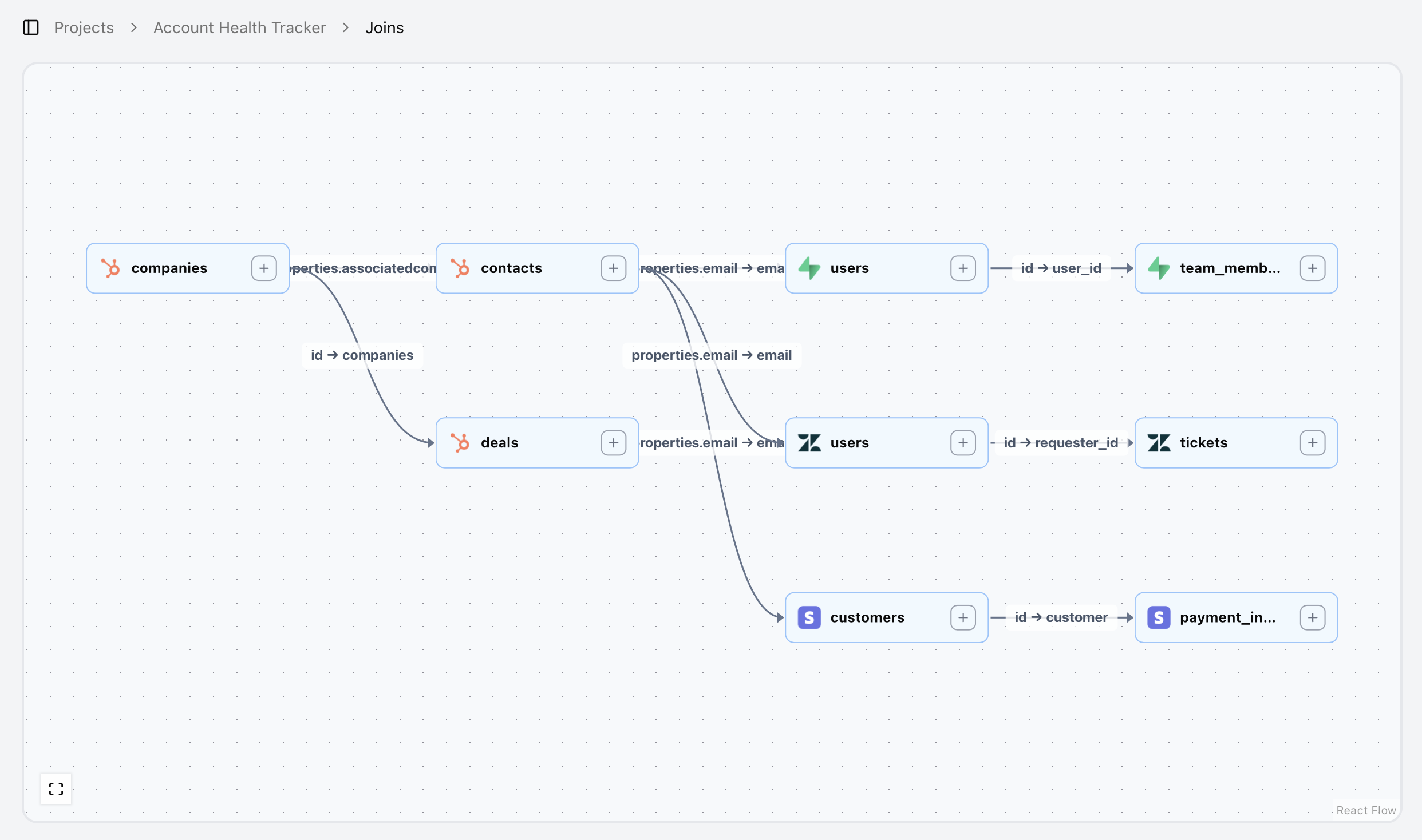Click the HubSpot icon on the companies node
The height and width of the screenshot is (840, 1422).
pos(110,268)
